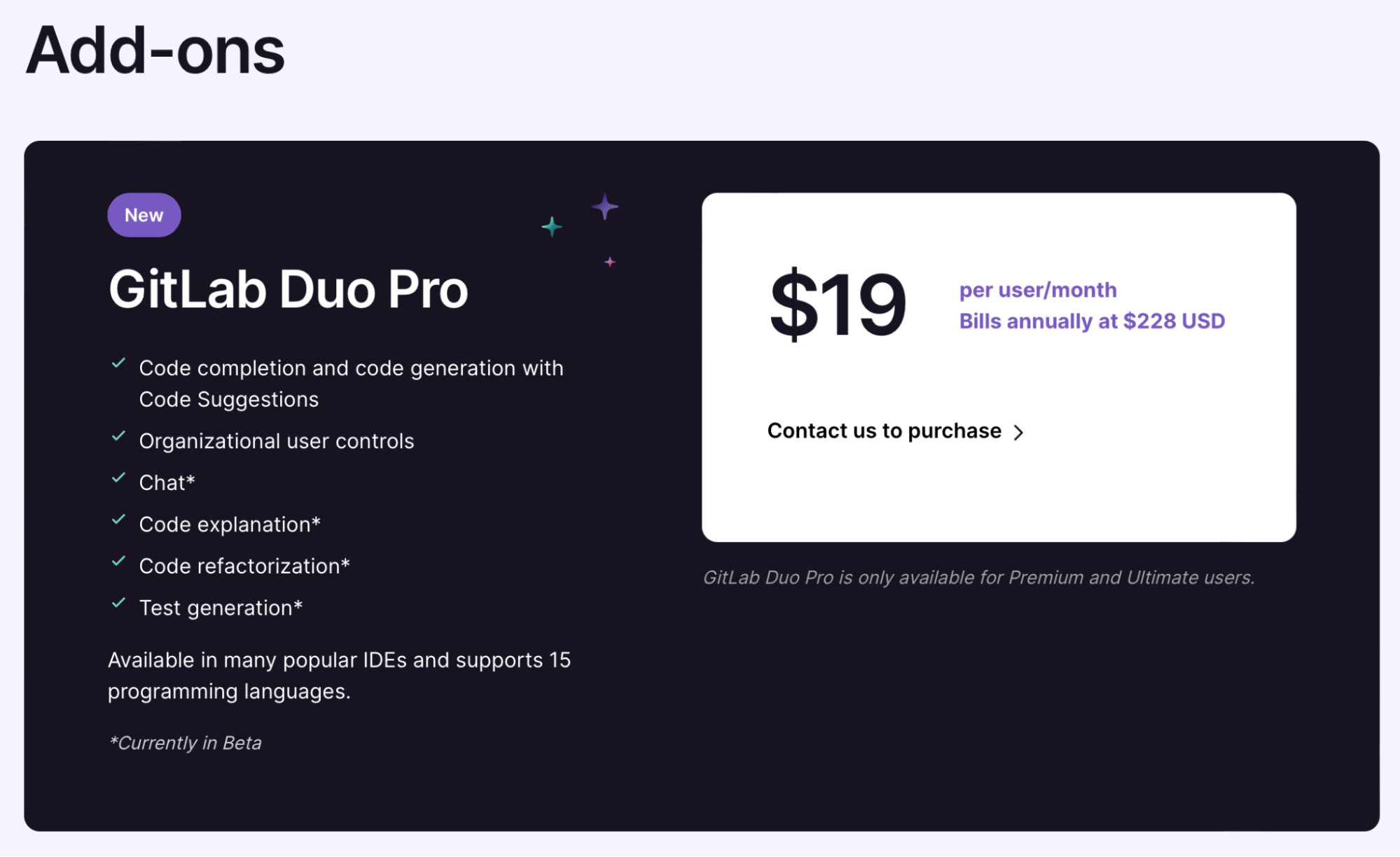Click the teal sparkle star icon
This screenshot has width=1400, height=857.
click(x=552, y=226)
